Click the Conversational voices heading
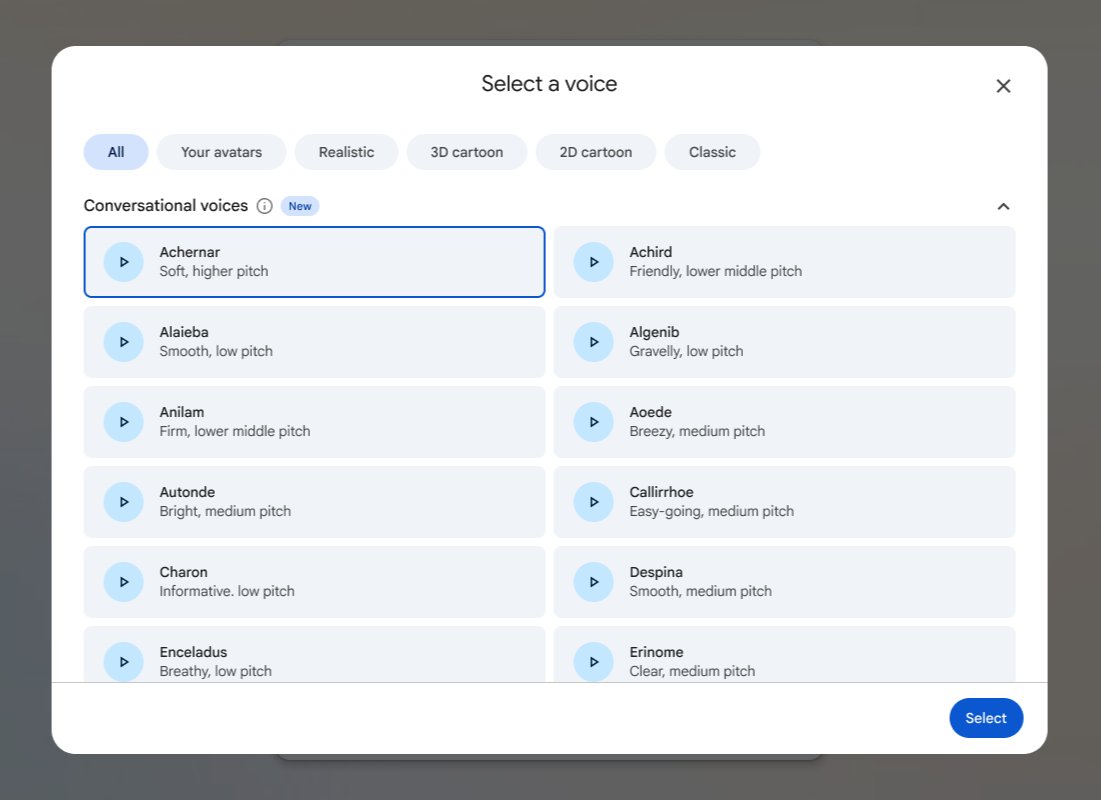The width and height of the screenshot is (1101, 800). click(x=166, y=206)
